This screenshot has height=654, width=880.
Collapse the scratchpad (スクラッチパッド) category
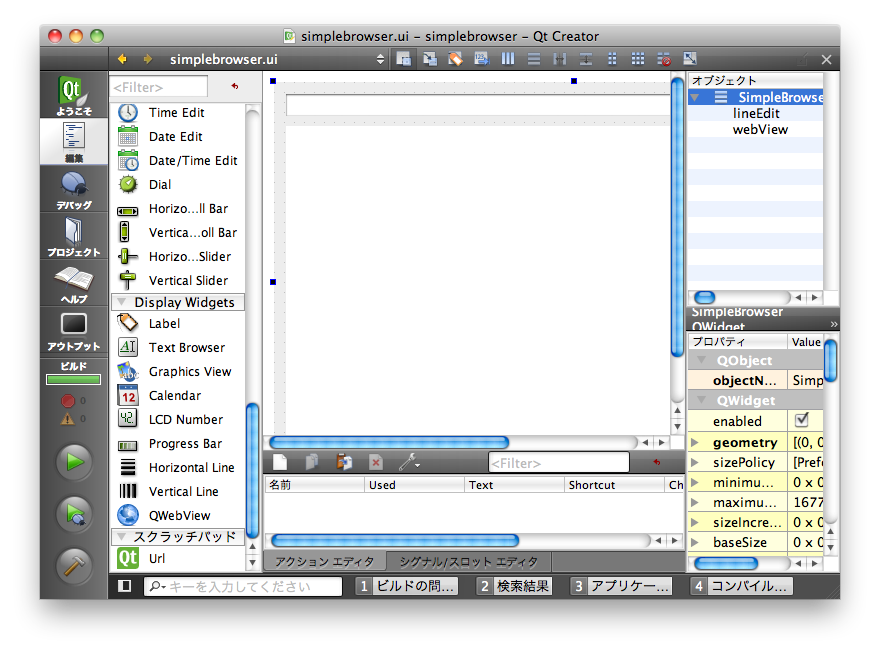pyautogui.click(x=121, y=537)
